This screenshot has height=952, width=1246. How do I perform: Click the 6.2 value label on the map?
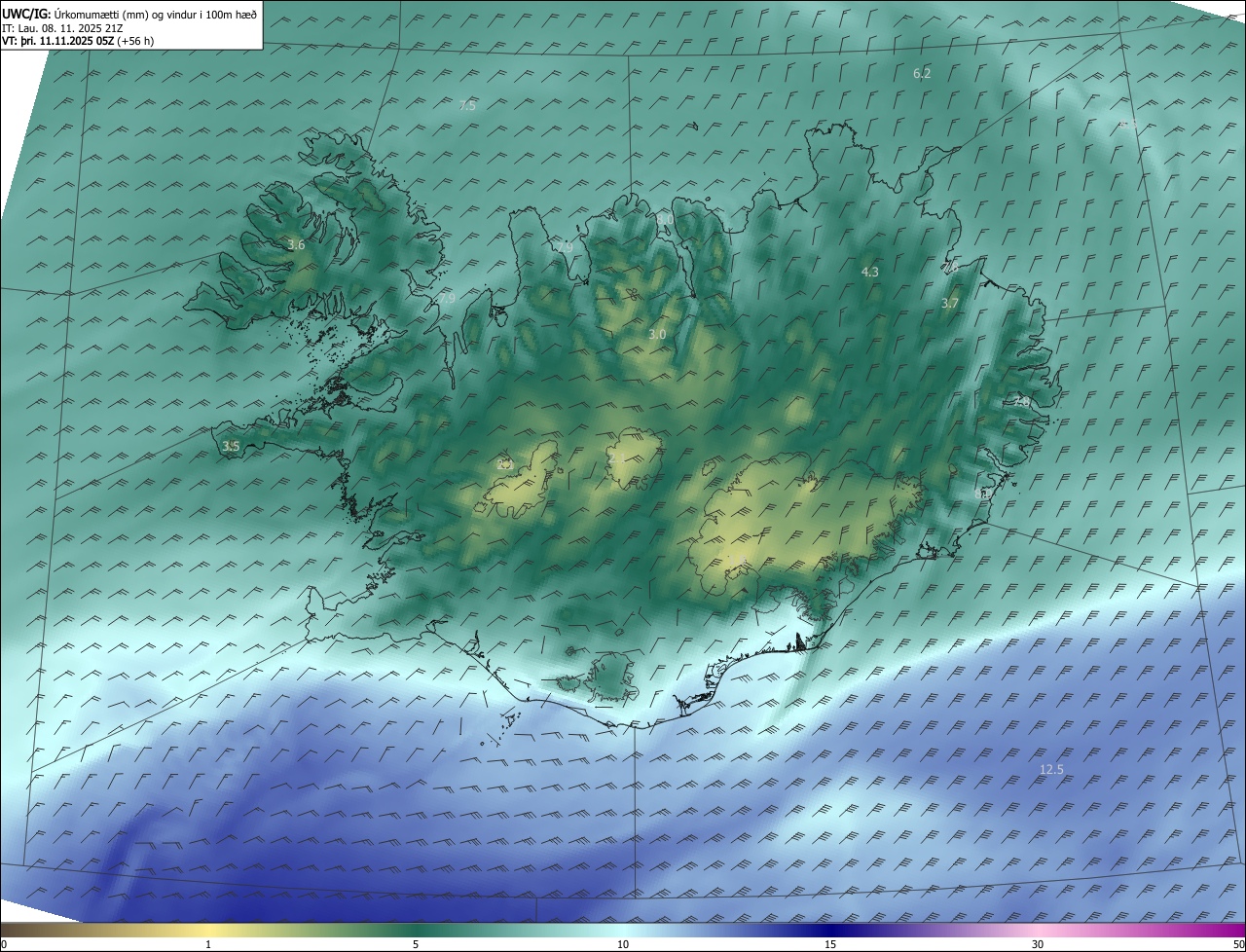coord(922,73)
